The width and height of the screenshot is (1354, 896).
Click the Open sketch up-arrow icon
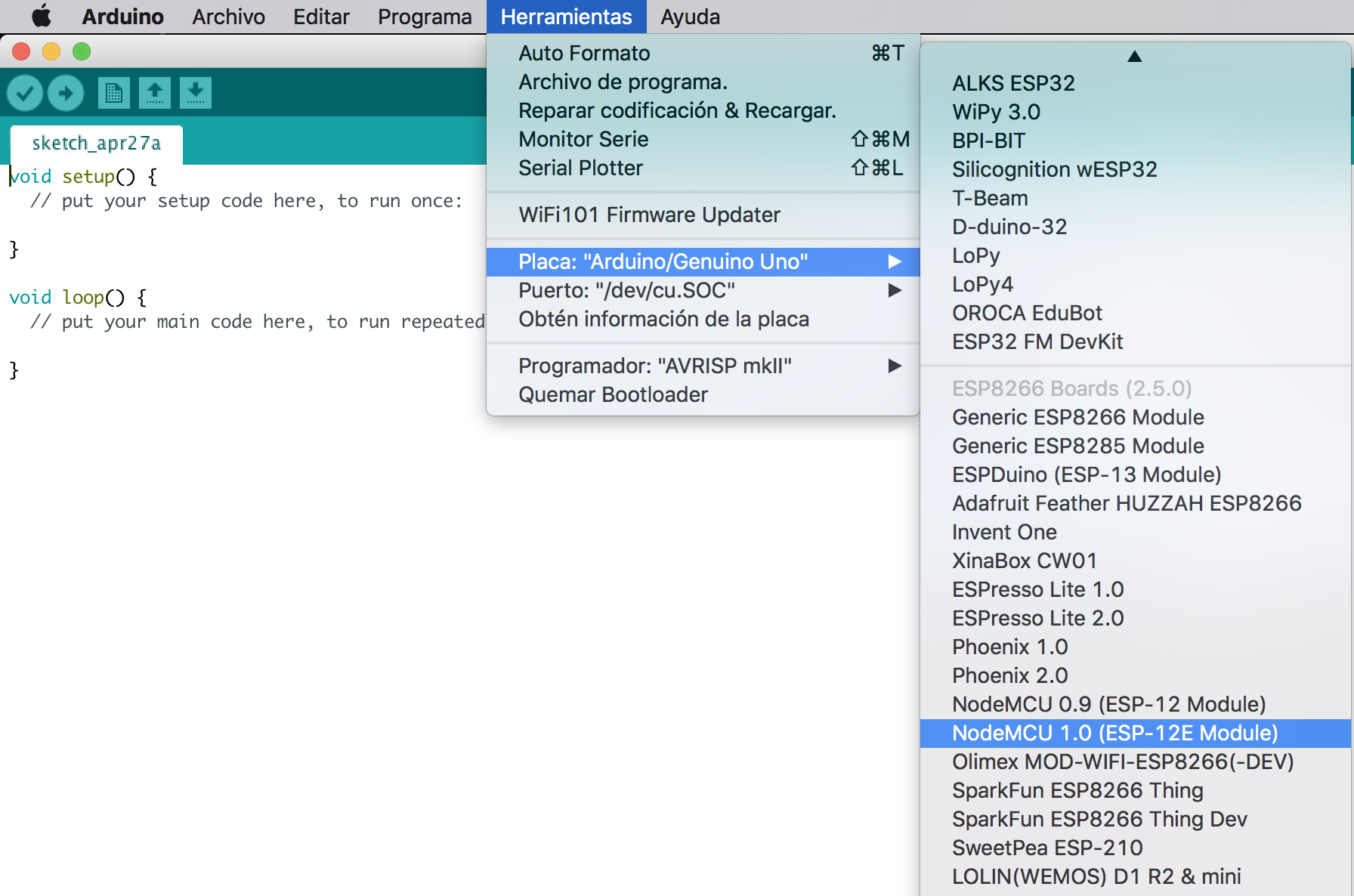(x=155, y=93)
